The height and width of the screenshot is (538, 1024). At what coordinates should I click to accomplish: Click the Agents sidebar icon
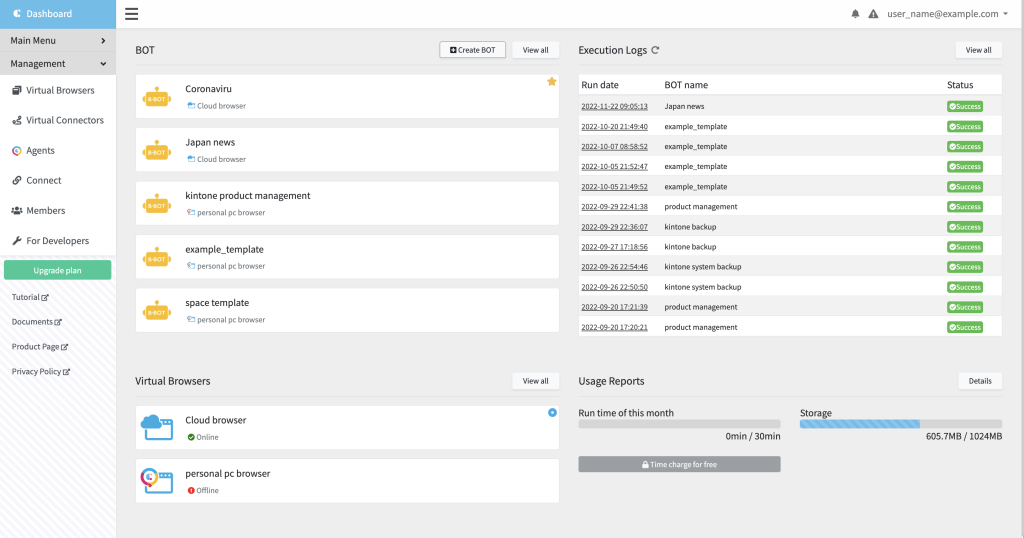(16, 150)
